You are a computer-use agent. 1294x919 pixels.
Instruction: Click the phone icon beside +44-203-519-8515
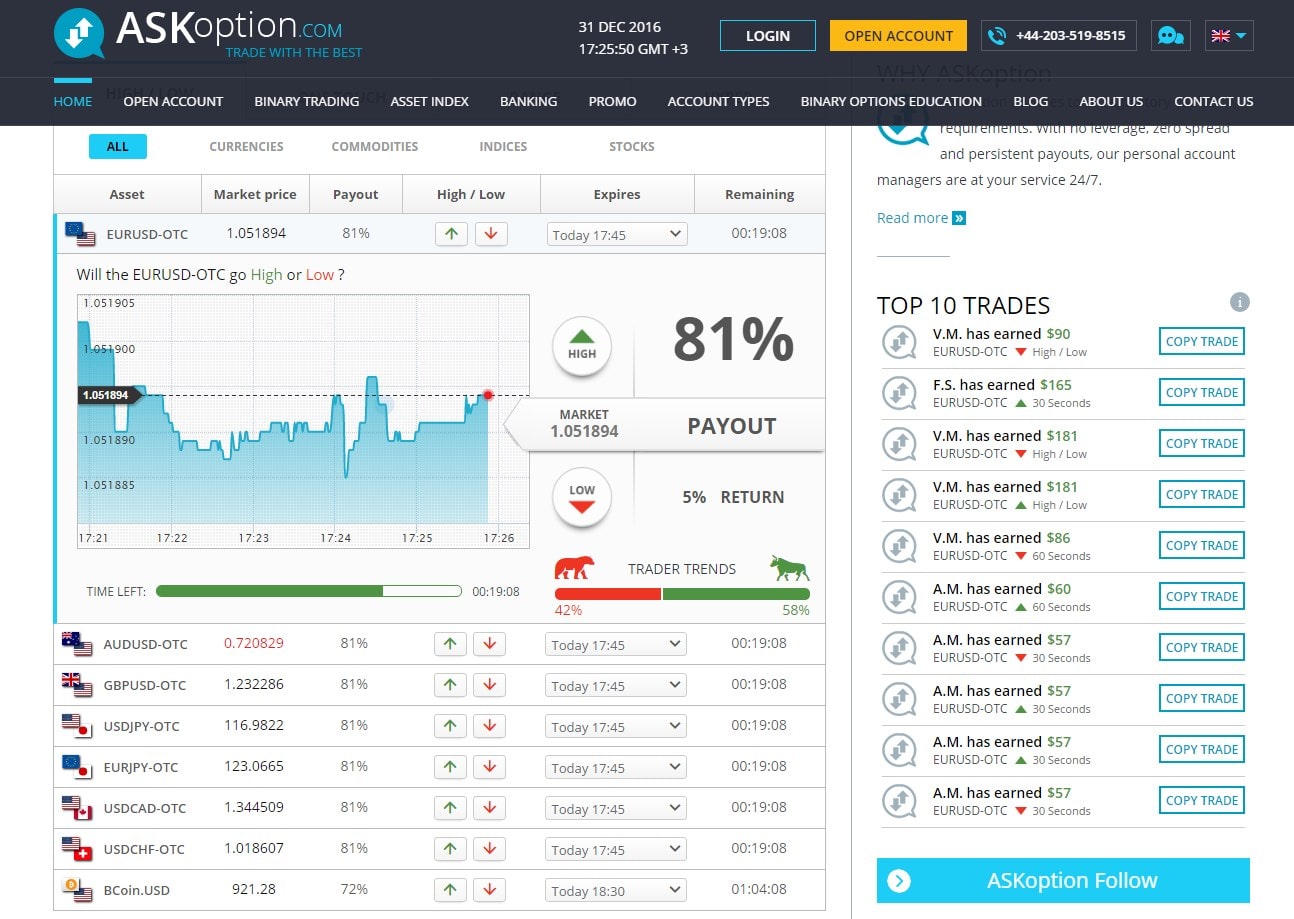996,36
